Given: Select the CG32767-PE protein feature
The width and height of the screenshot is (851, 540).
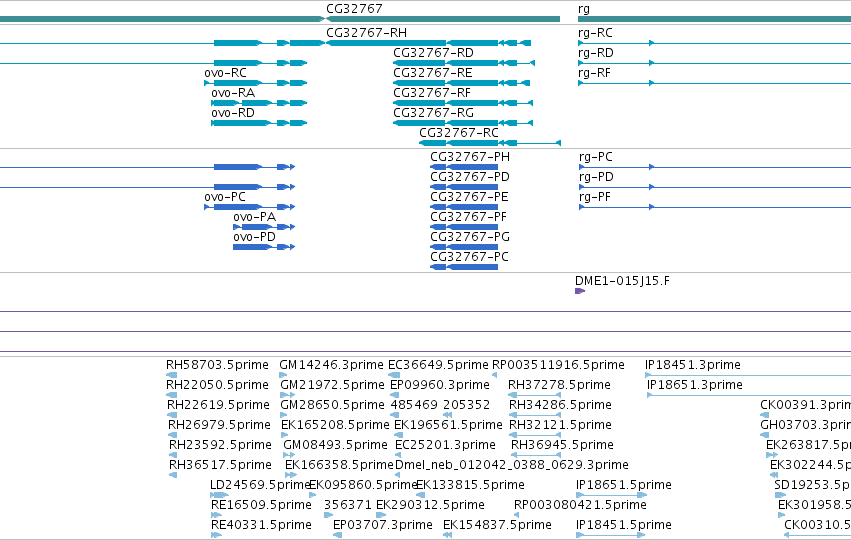Looking at the screenshot, I should (x=464, y=207).
